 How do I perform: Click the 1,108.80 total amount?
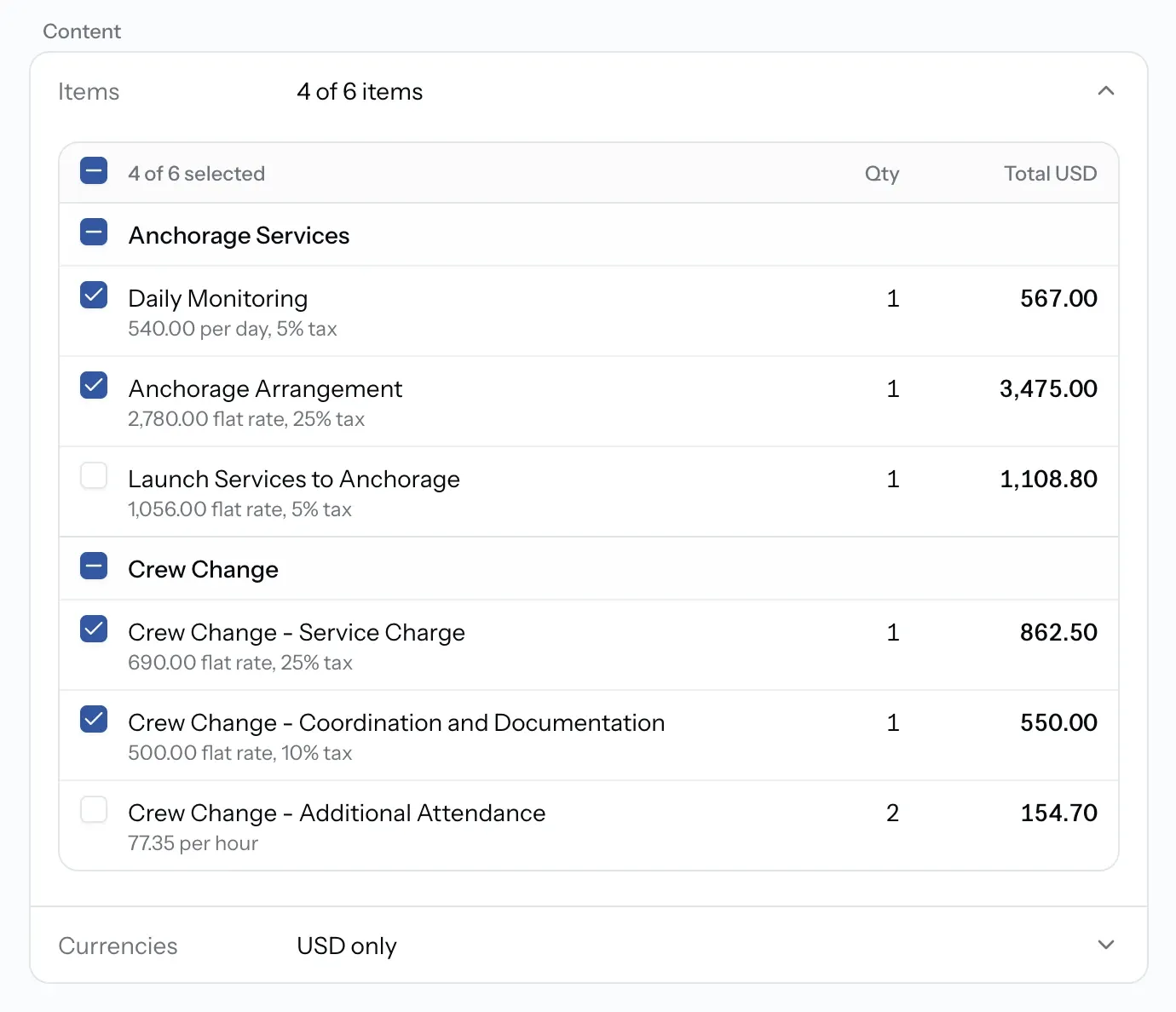click(x=1048, y=479)
